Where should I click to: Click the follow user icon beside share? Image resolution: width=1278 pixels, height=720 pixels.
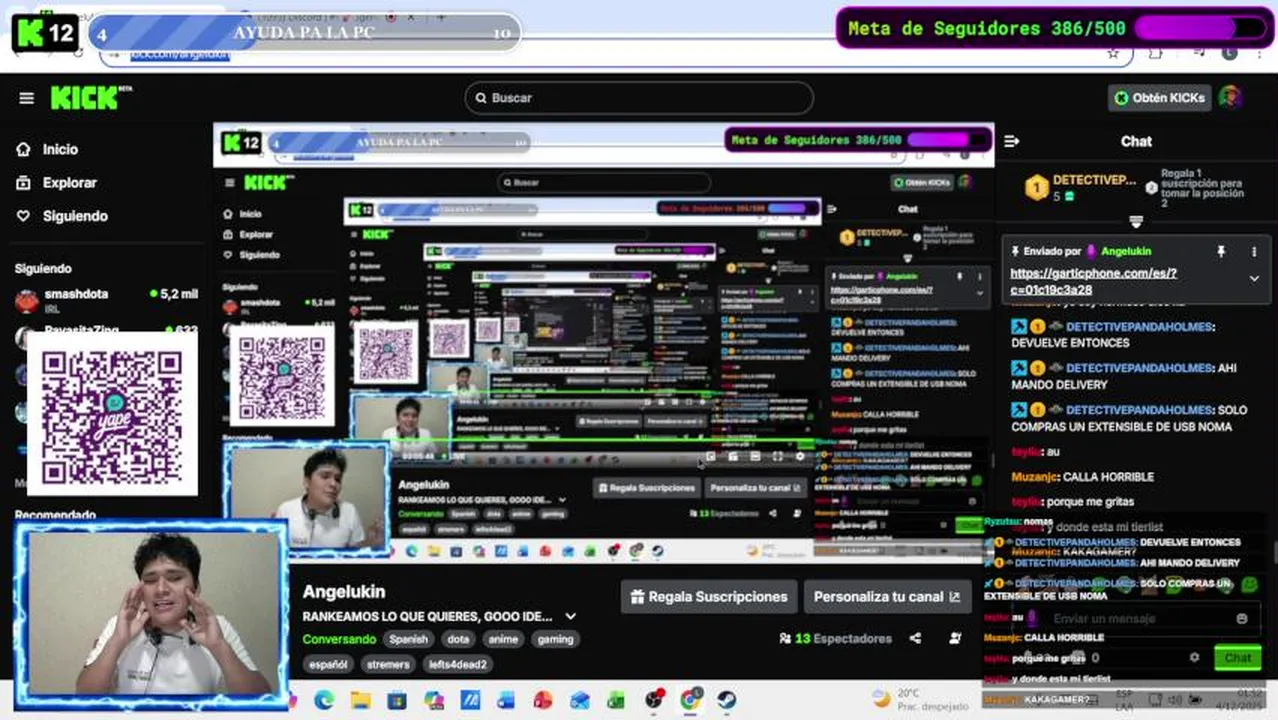tap(955, 638)
